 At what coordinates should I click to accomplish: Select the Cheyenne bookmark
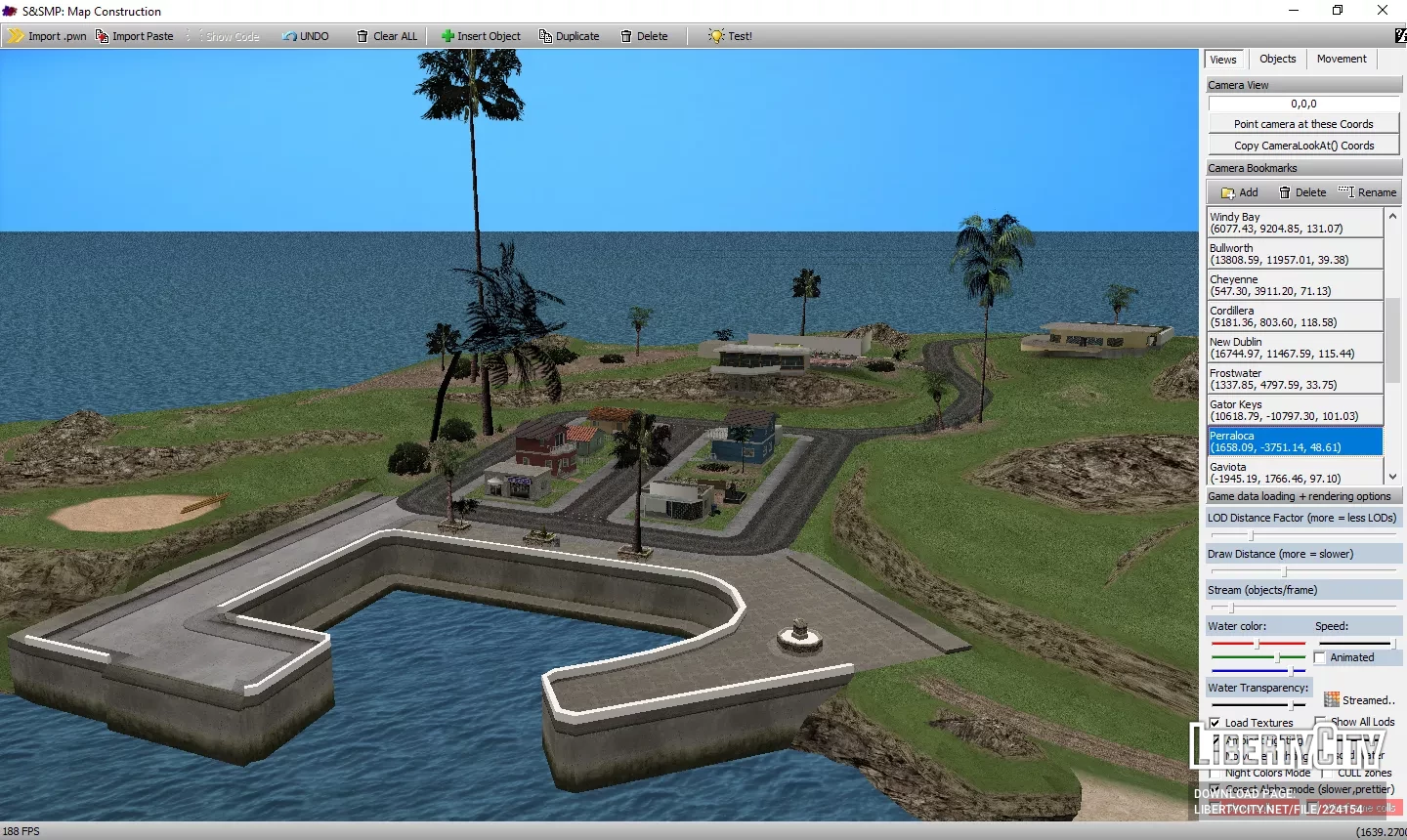(1296, 285)
